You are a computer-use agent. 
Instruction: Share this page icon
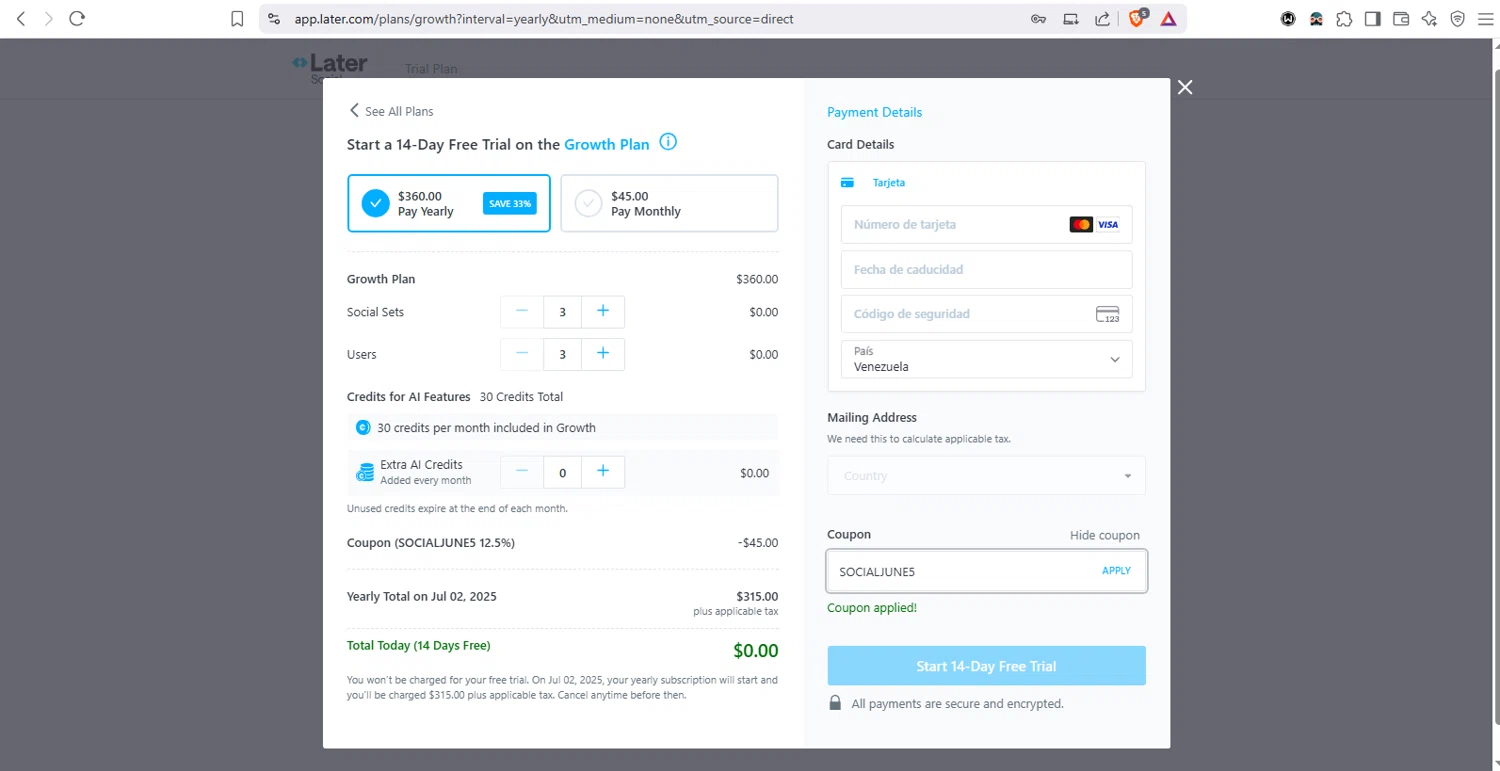pos(1102,18)
